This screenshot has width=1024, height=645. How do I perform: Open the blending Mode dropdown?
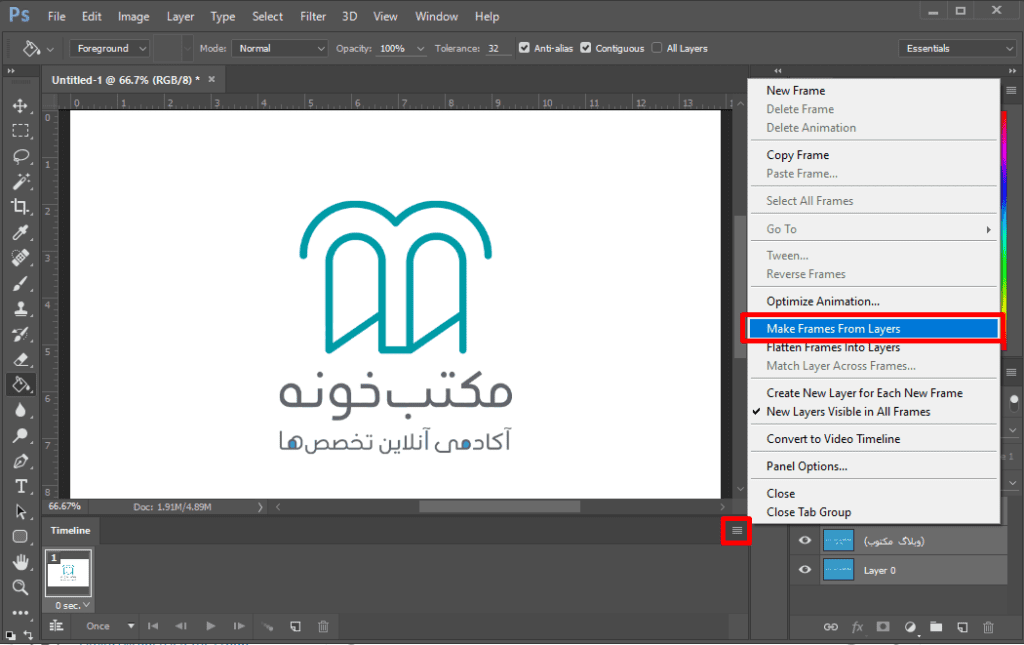tap(280, 48)
